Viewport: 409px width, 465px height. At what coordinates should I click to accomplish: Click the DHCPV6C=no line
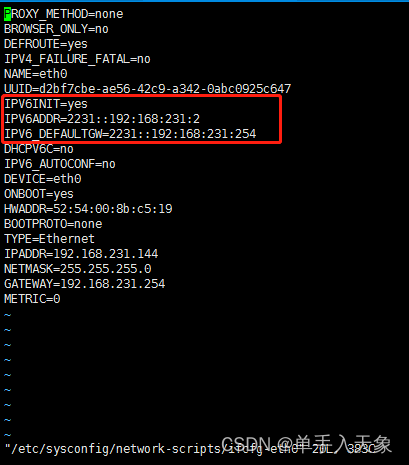point(39,149)
